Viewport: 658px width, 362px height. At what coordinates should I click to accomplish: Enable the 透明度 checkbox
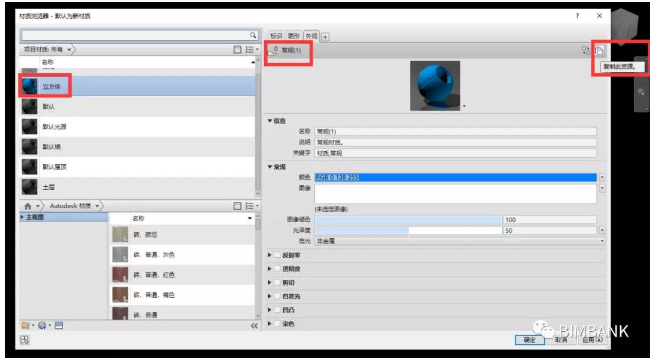coord(277,268)
